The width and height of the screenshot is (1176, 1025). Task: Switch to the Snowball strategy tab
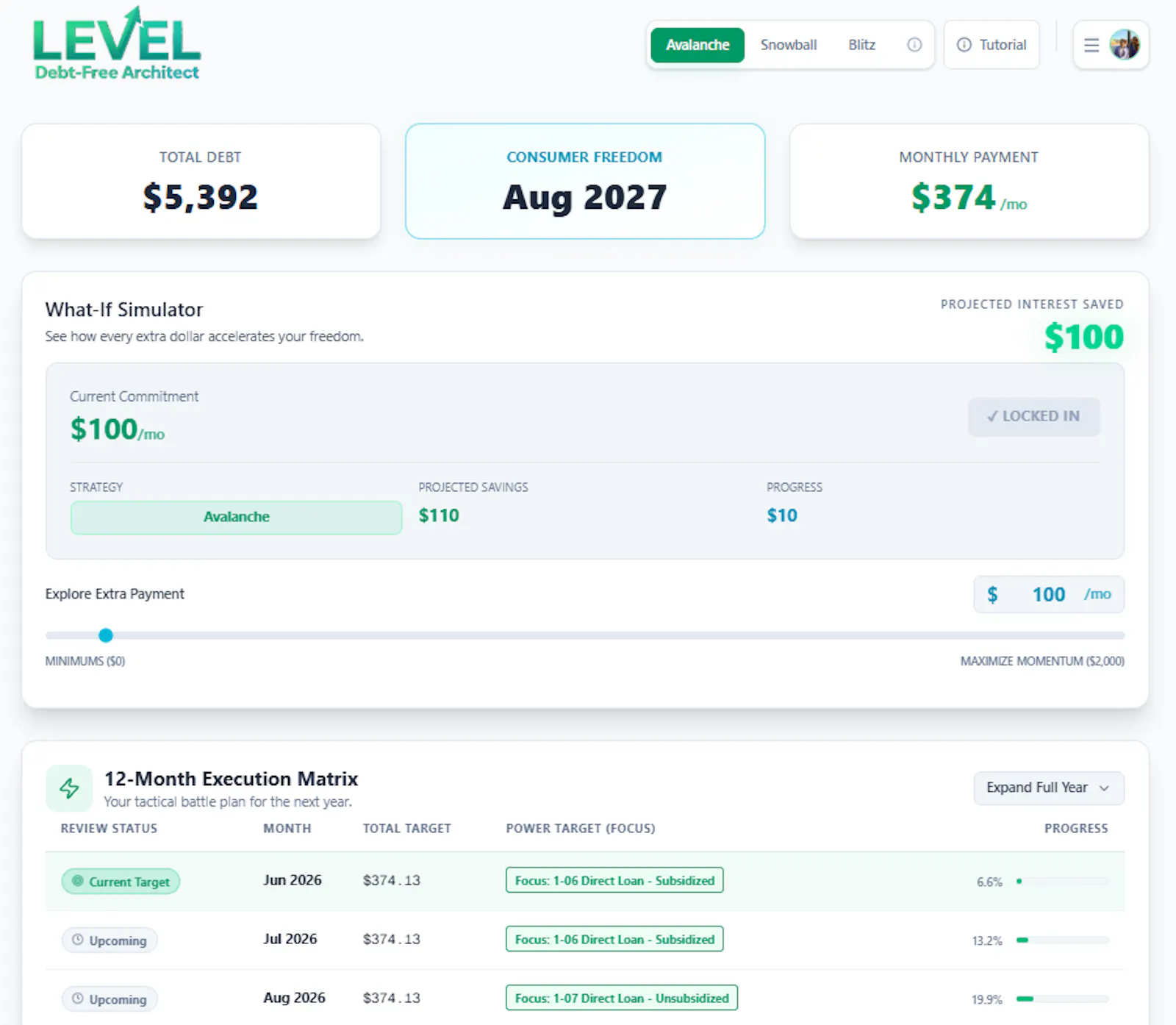click(x=788, y=45)
